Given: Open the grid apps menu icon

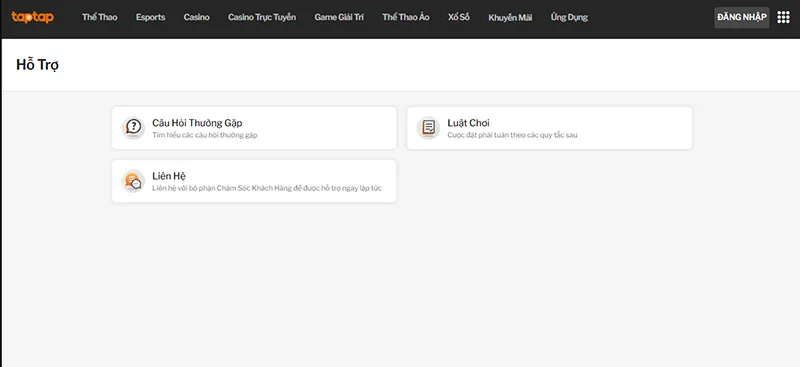Looking at the screenshot, I should pyautogui.click(x=783, y=17).
